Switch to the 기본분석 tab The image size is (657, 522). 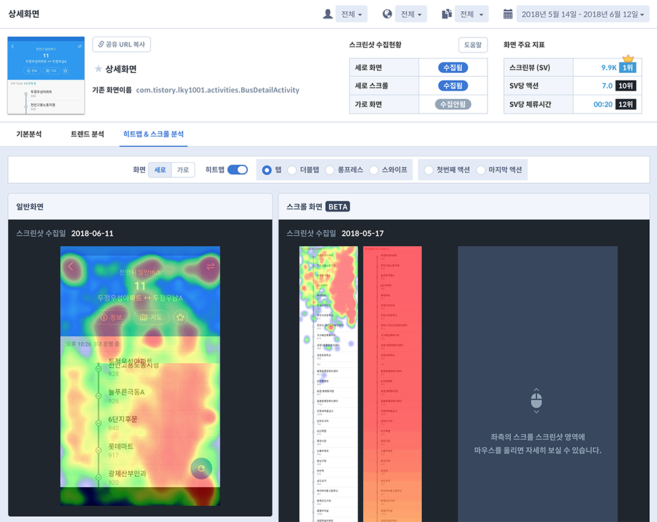click(x=29, y=134)
